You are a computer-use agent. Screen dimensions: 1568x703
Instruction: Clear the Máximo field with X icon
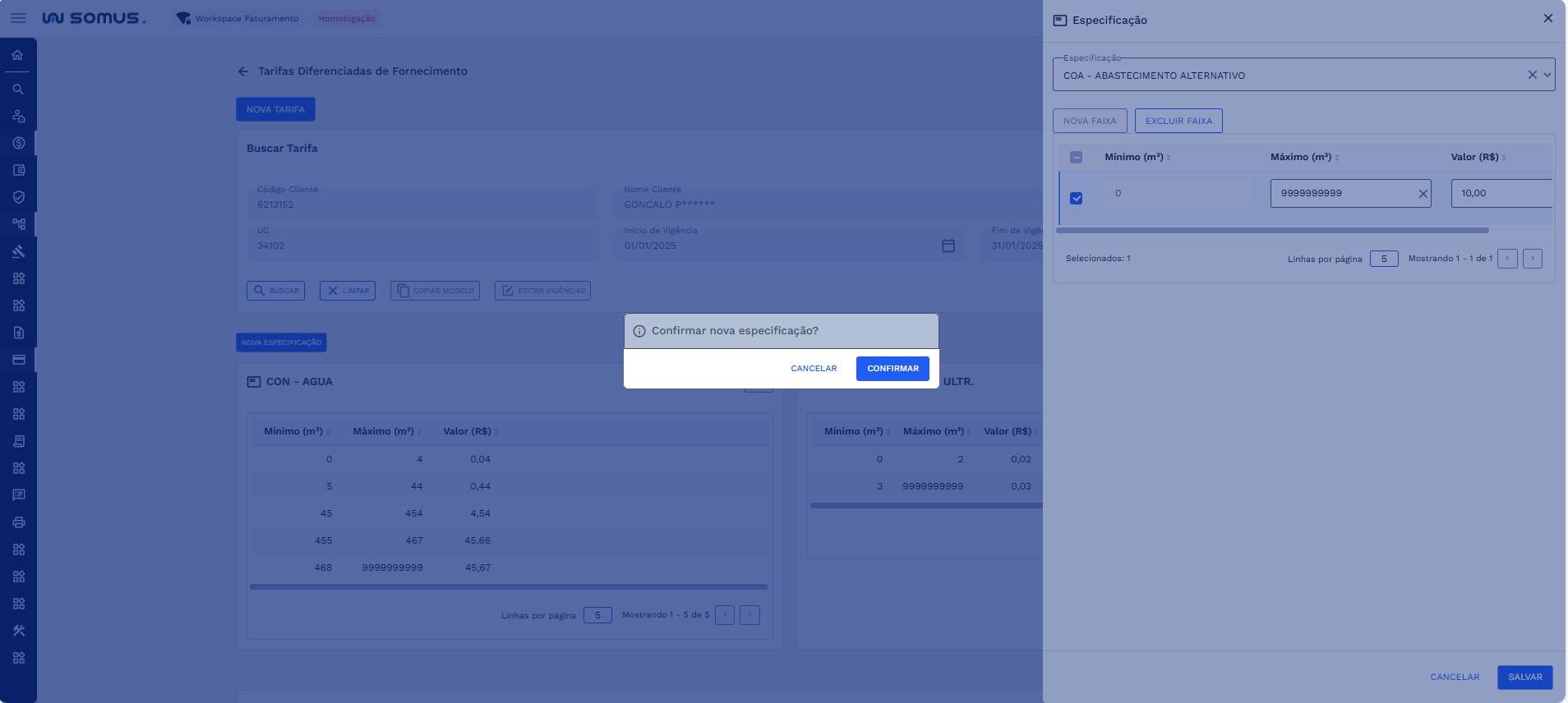(1423, 194)
